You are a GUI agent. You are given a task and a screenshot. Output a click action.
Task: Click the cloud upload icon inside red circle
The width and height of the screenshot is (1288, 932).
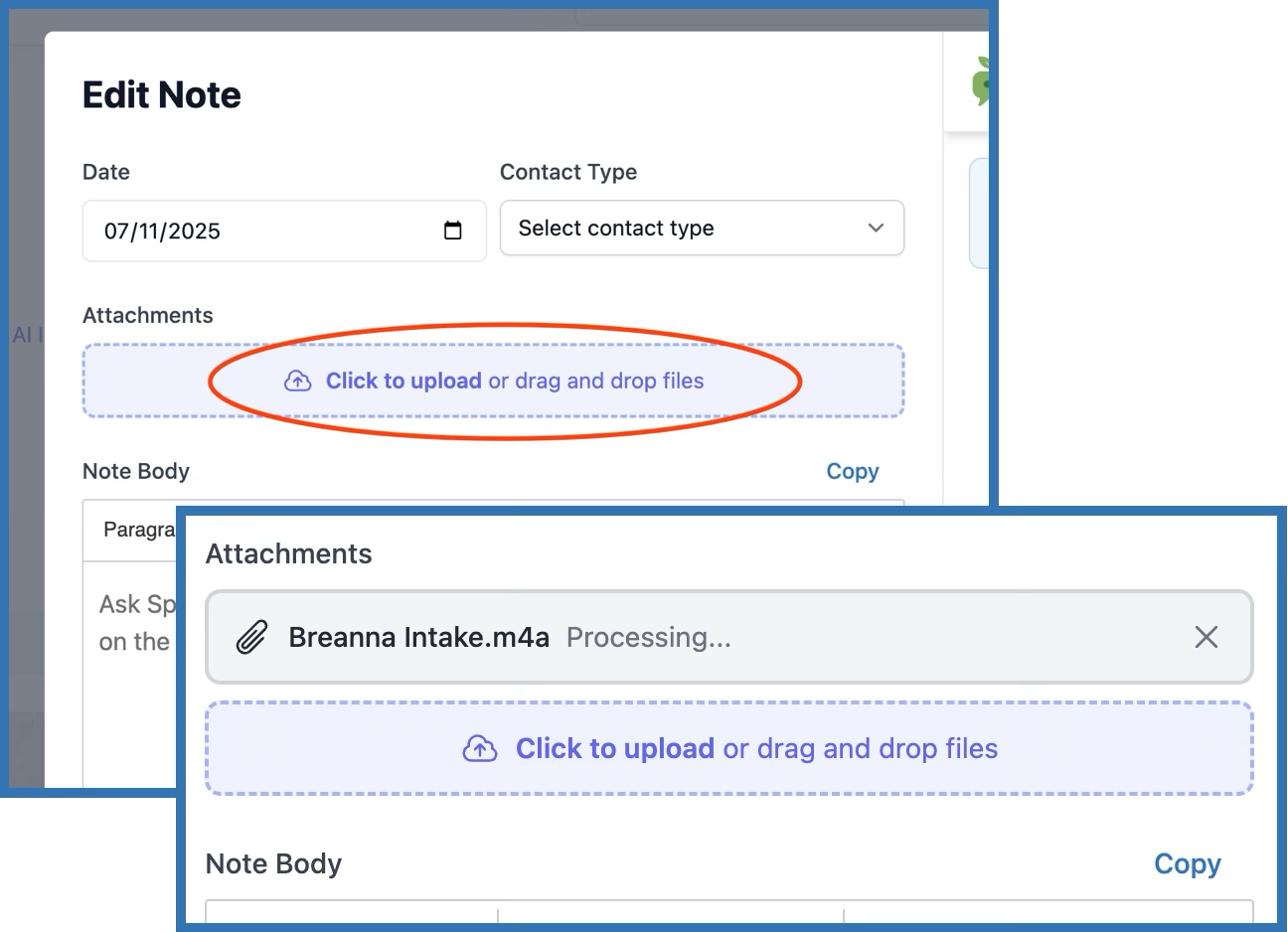coord(297,382)
